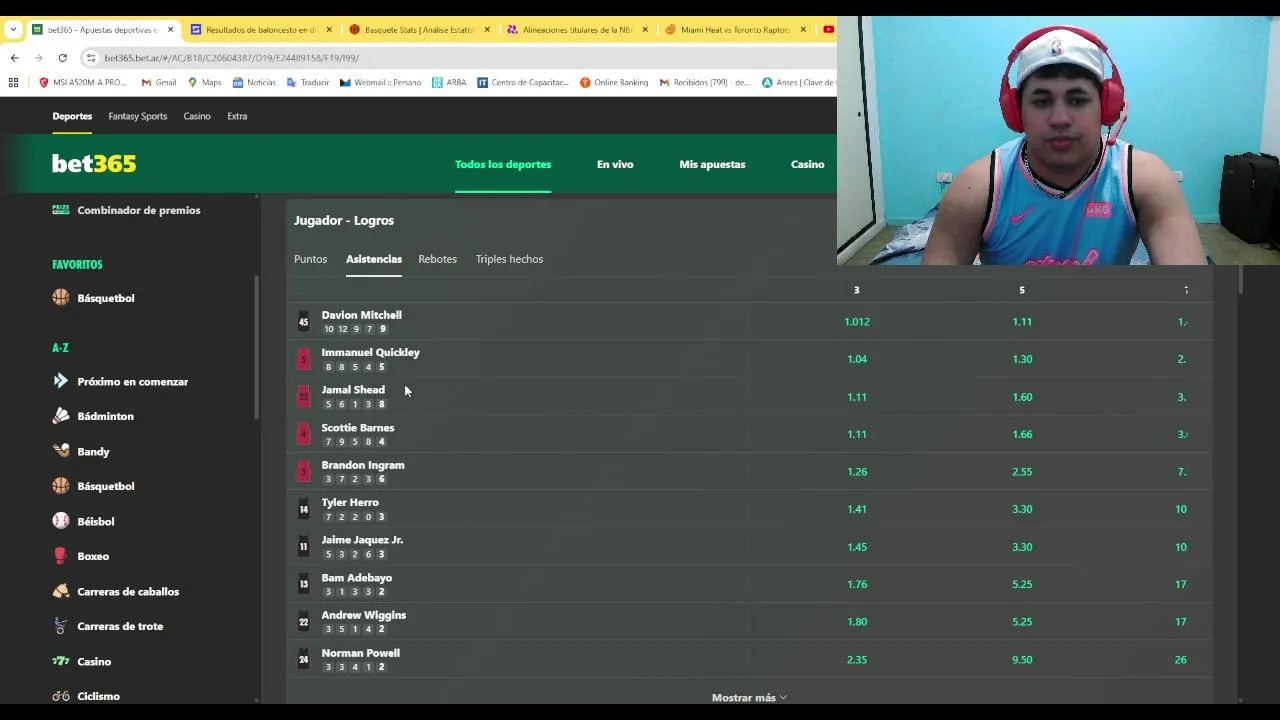Open Fantasy Sports in top navigation
Screen dimensions: 1280x720
click(x=138, y=116)
